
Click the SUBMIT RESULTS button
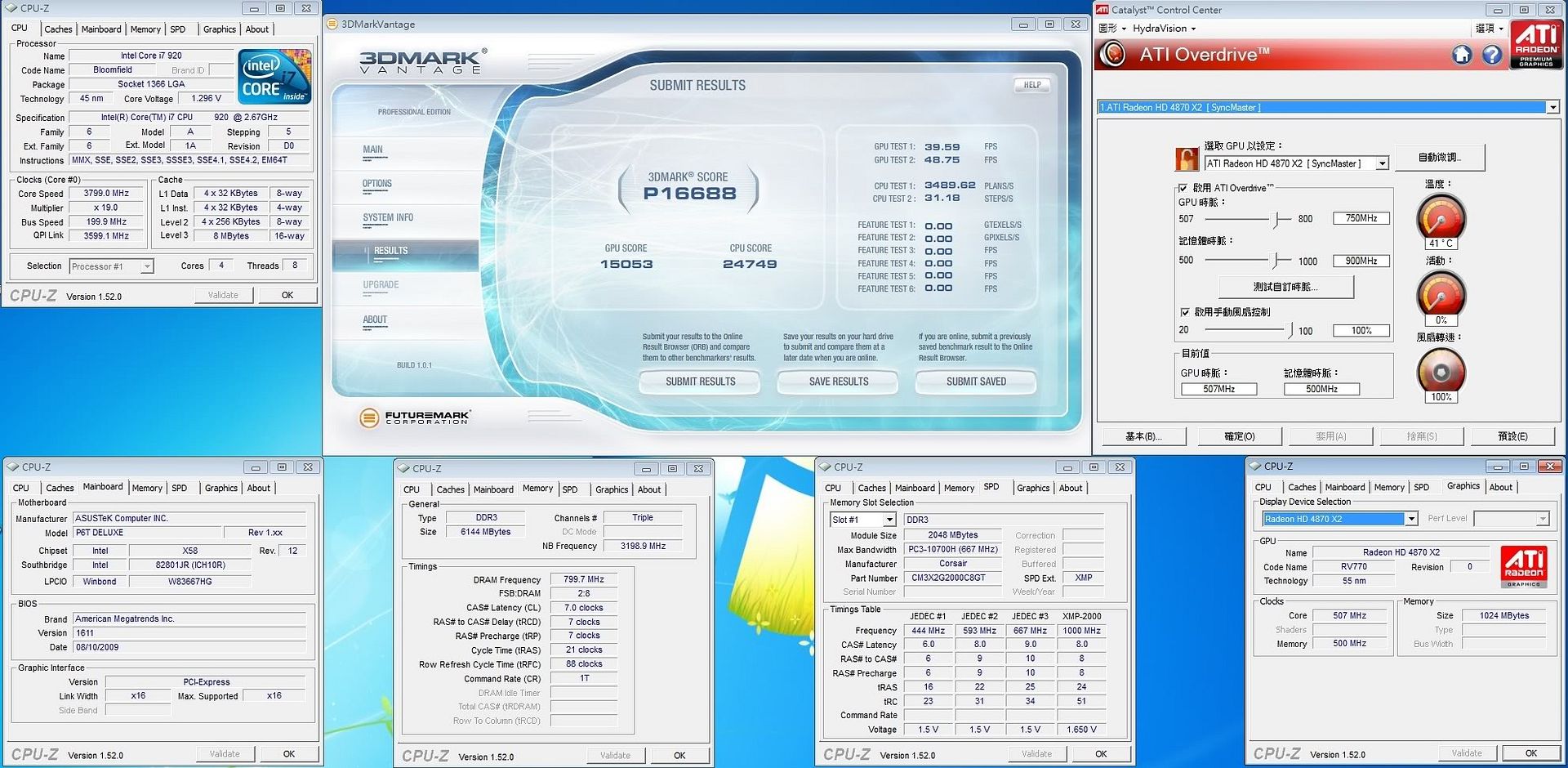tap(700, 382)
